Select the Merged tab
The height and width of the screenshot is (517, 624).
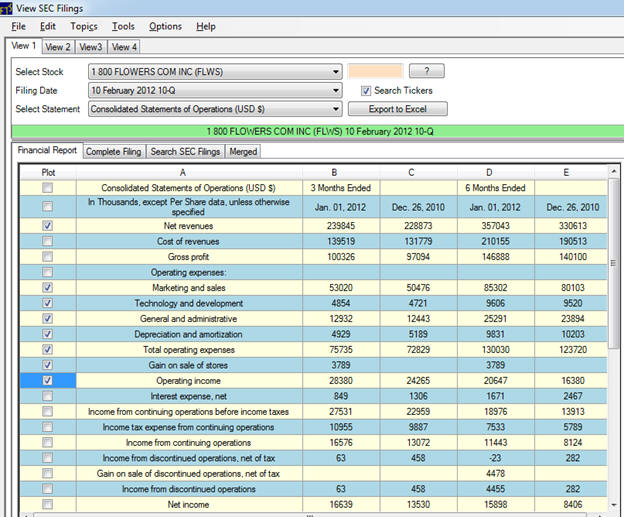point(244,152)
